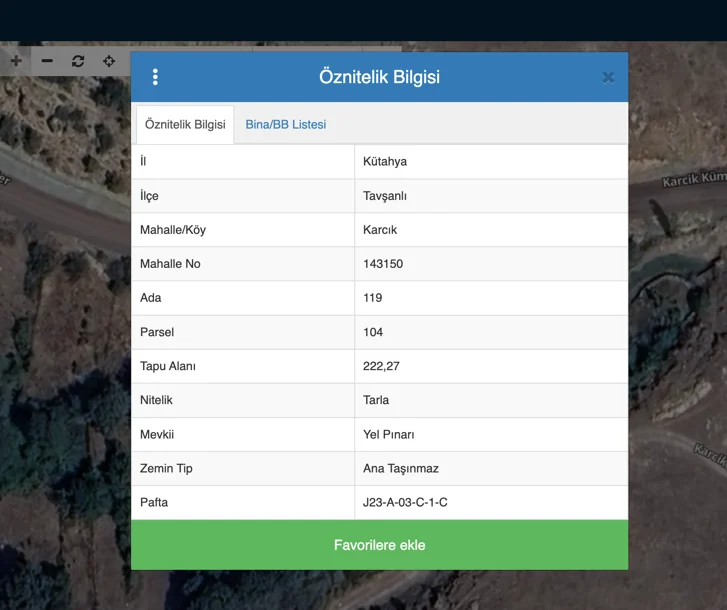Click the Zemin Tip value Ana Taşınmaz
The image size is (727, 610).
click(401, 468)
